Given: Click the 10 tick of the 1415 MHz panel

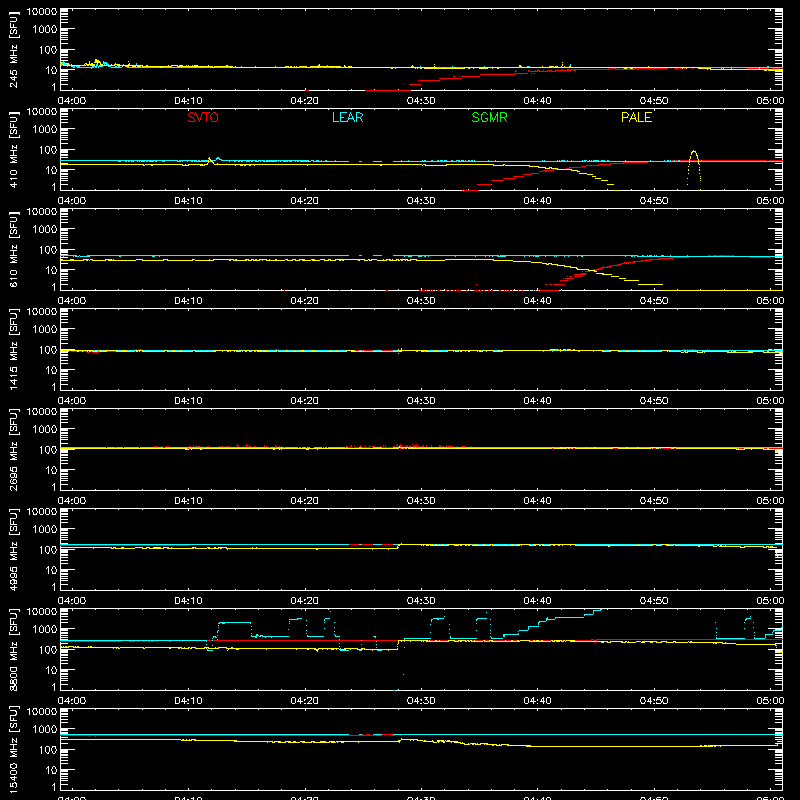Looking at the screenshot, I should (51, 370).
